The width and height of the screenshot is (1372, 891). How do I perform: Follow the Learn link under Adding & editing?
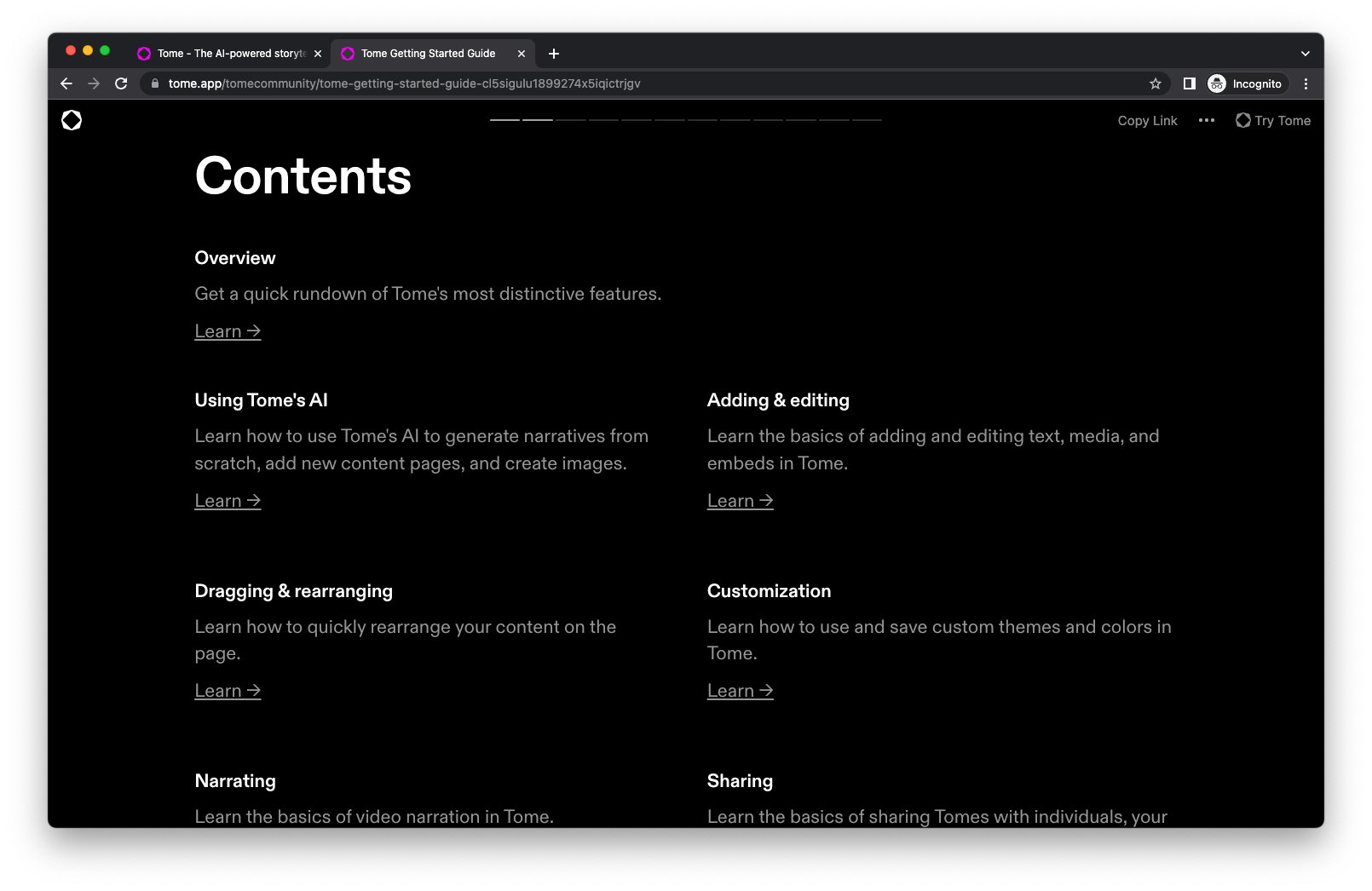click(740, 501)
